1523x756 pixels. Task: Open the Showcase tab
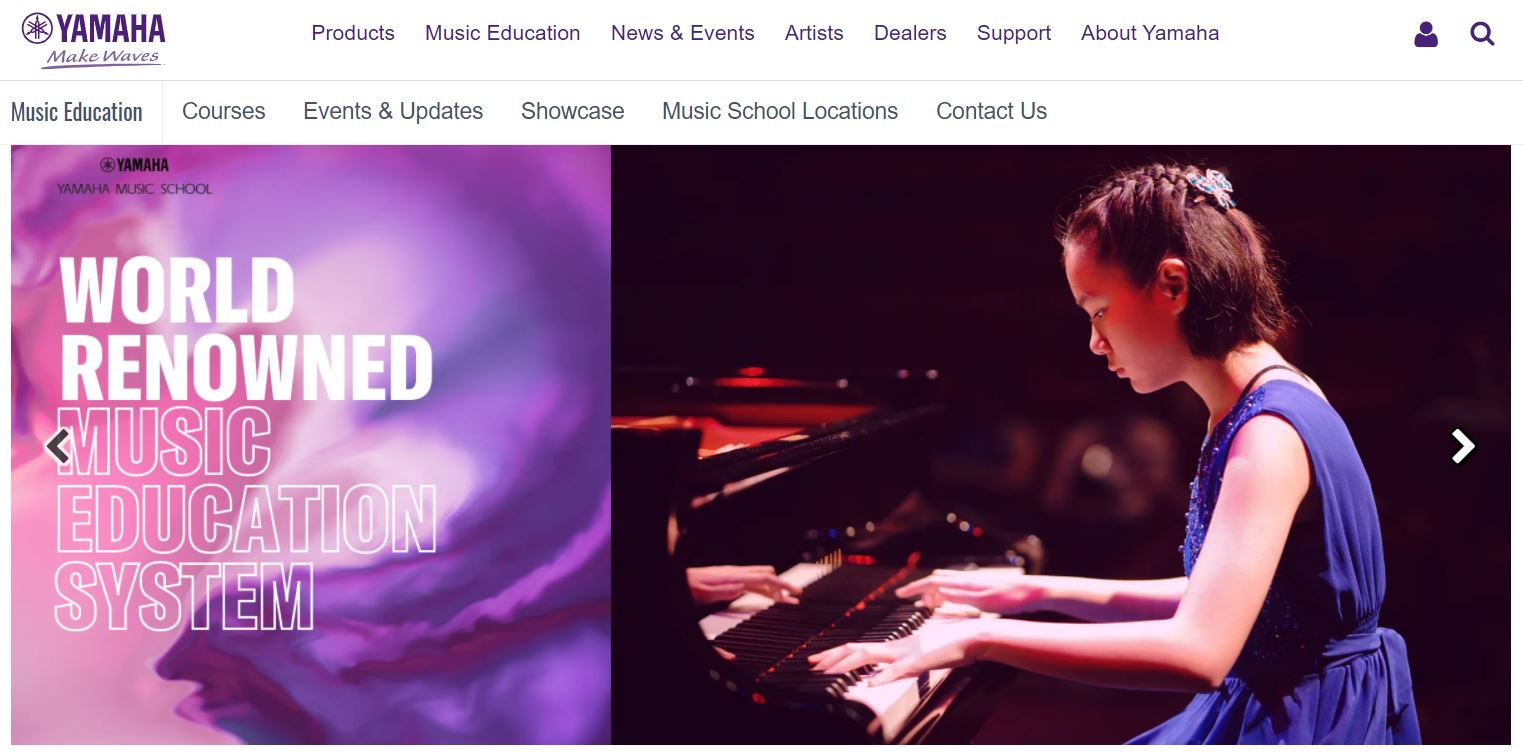click(x=573, y=111)
